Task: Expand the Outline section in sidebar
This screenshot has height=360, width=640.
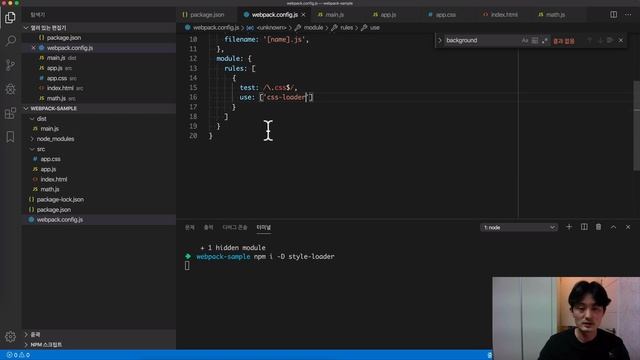Action: [x=26, y=334]
